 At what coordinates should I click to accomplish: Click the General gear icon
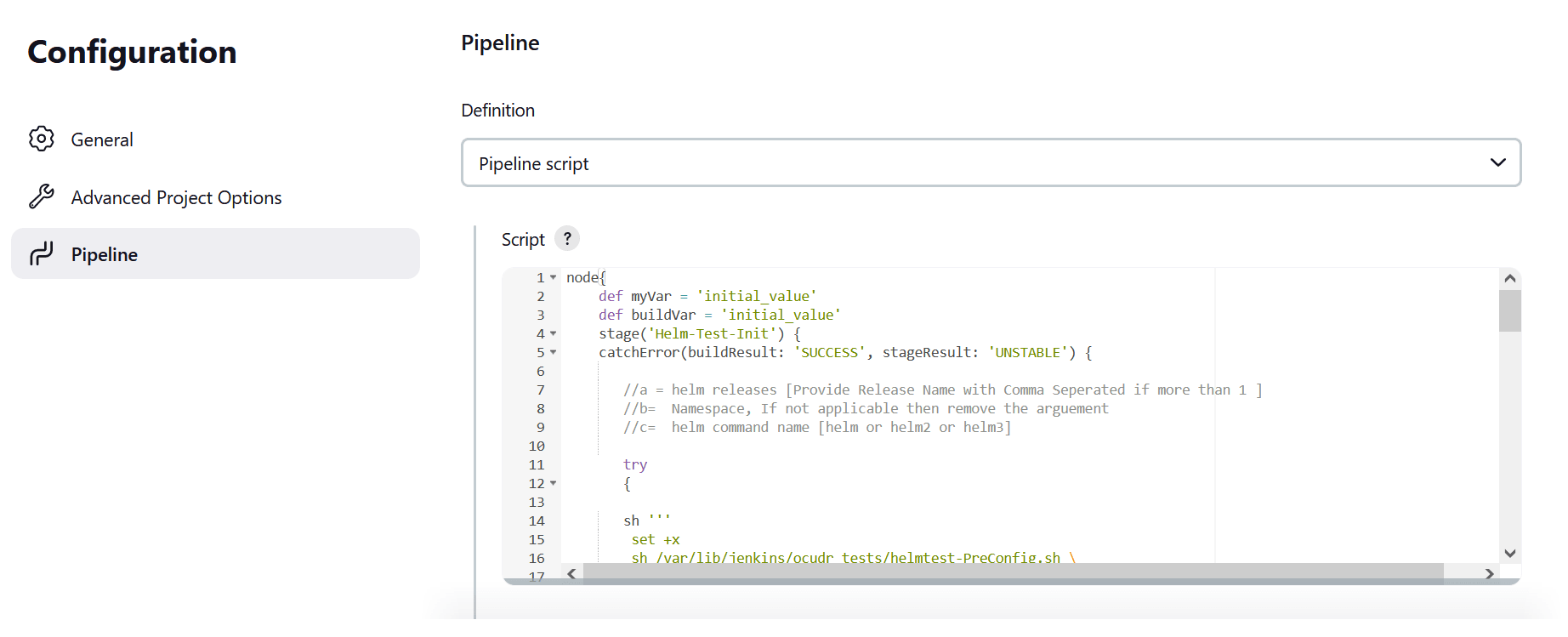[42, 139]
